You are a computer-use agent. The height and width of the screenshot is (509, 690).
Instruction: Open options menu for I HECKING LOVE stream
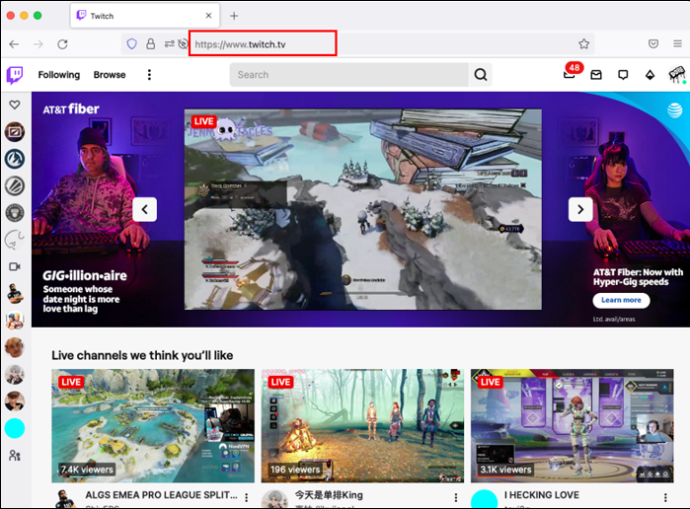[x=665, y=498]
